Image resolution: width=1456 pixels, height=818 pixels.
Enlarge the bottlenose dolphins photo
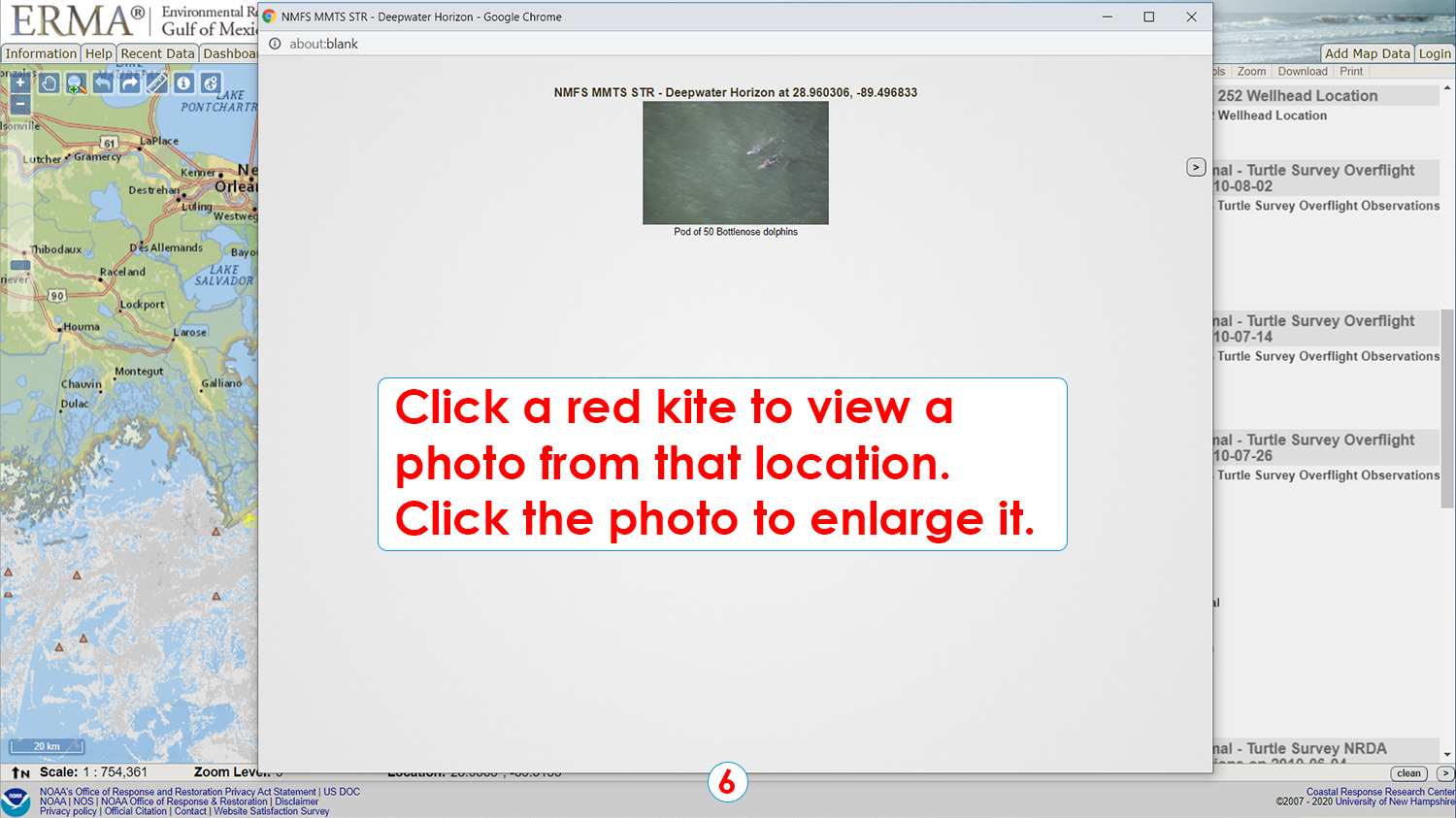735,162
